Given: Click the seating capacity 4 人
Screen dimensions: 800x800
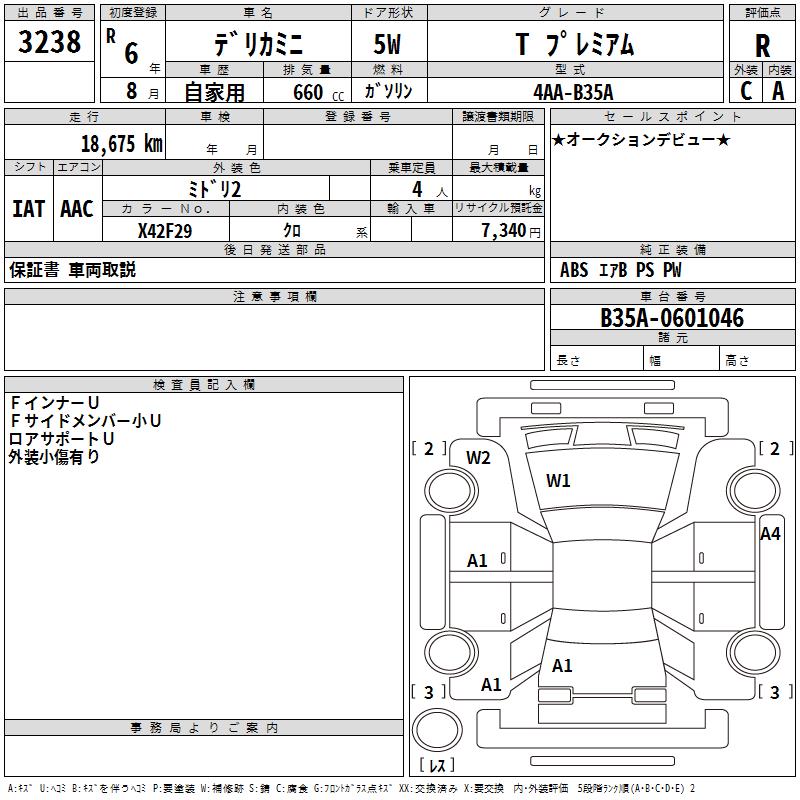Looking at the screenshot, I should pyautogui.click(x=430, y=190).
